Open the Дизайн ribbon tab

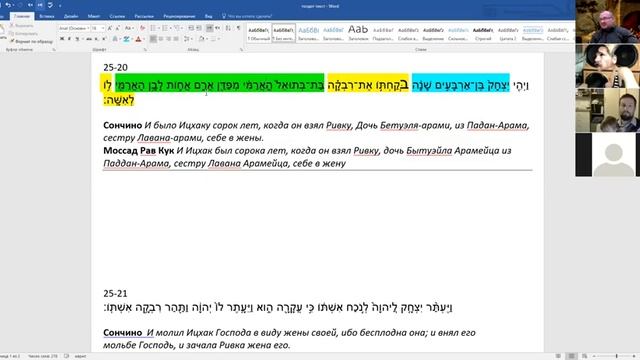[x=71, y=16]
